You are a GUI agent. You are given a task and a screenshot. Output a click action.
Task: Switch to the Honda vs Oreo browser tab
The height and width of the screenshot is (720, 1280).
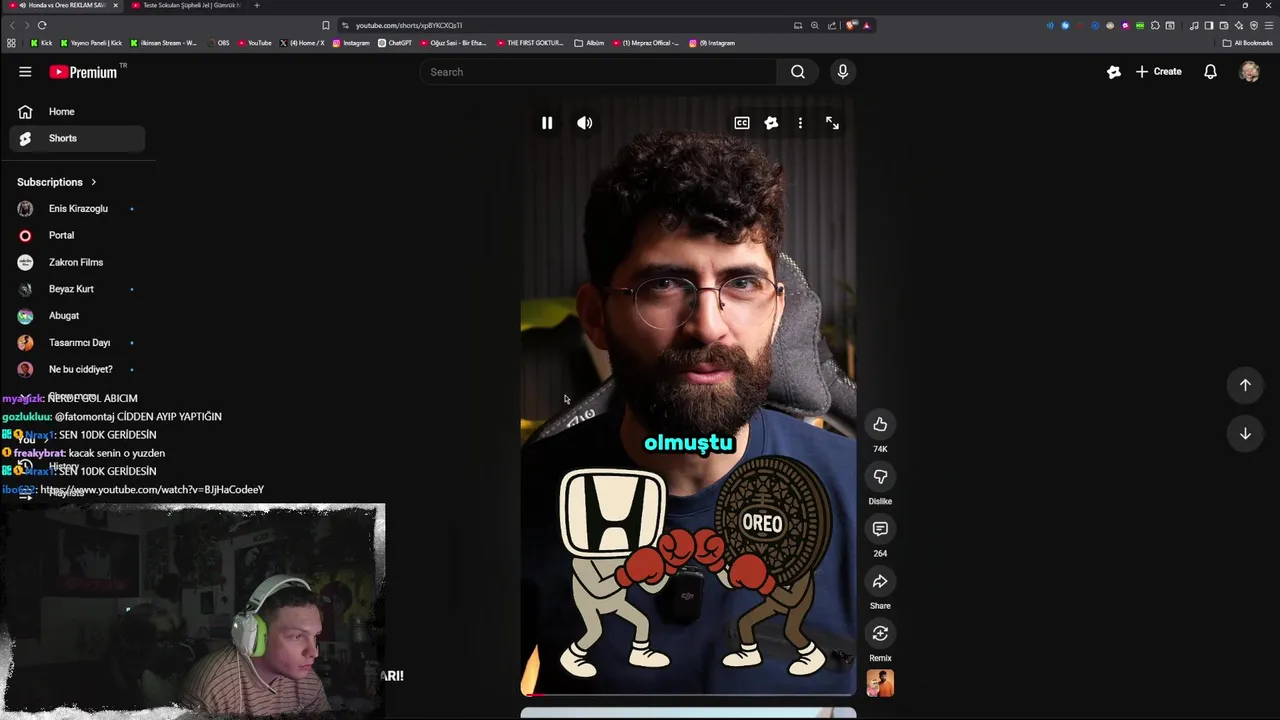coord(61,5)
